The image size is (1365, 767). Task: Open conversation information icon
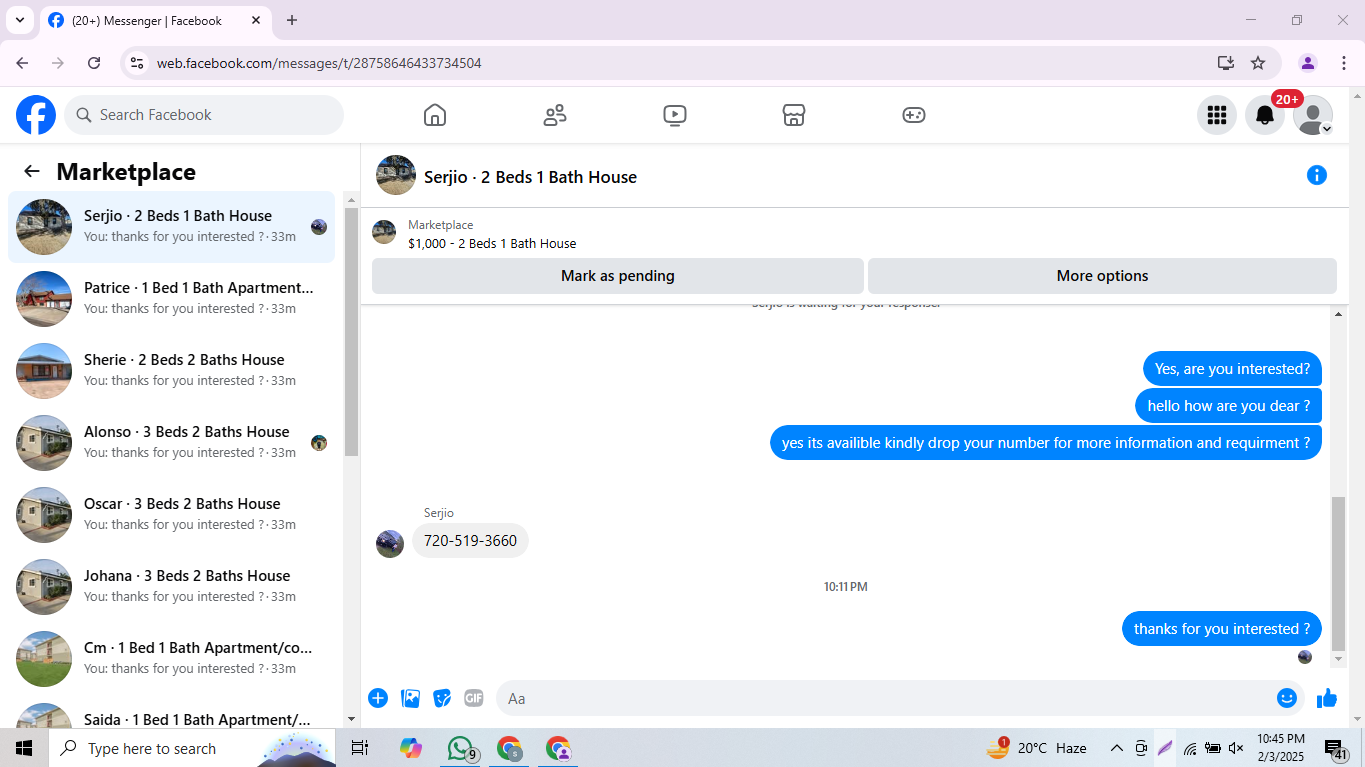[x=1317, y=176]
